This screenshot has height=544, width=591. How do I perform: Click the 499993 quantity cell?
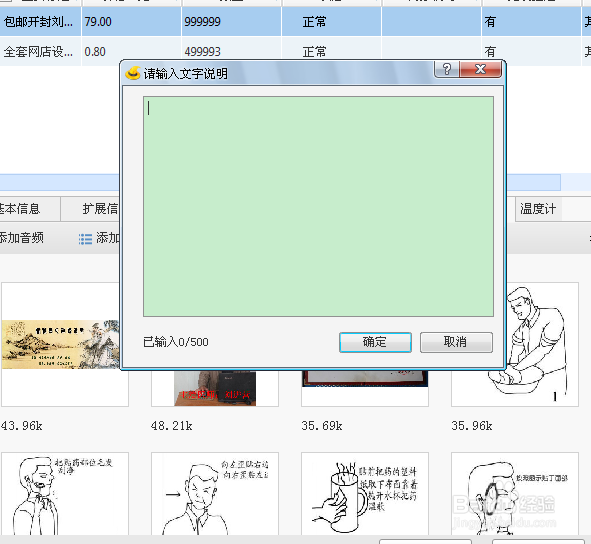pos(231,52)
